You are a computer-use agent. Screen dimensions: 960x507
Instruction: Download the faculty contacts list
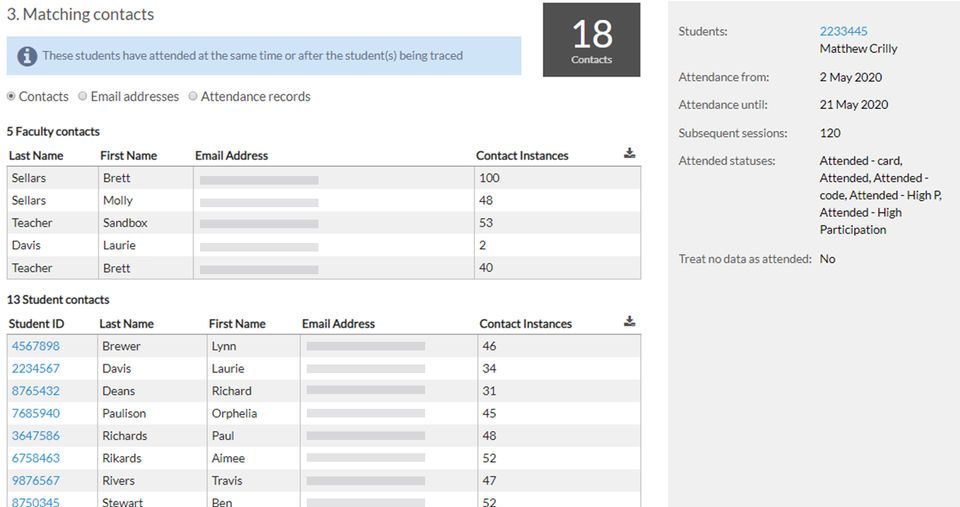(629, 154)
